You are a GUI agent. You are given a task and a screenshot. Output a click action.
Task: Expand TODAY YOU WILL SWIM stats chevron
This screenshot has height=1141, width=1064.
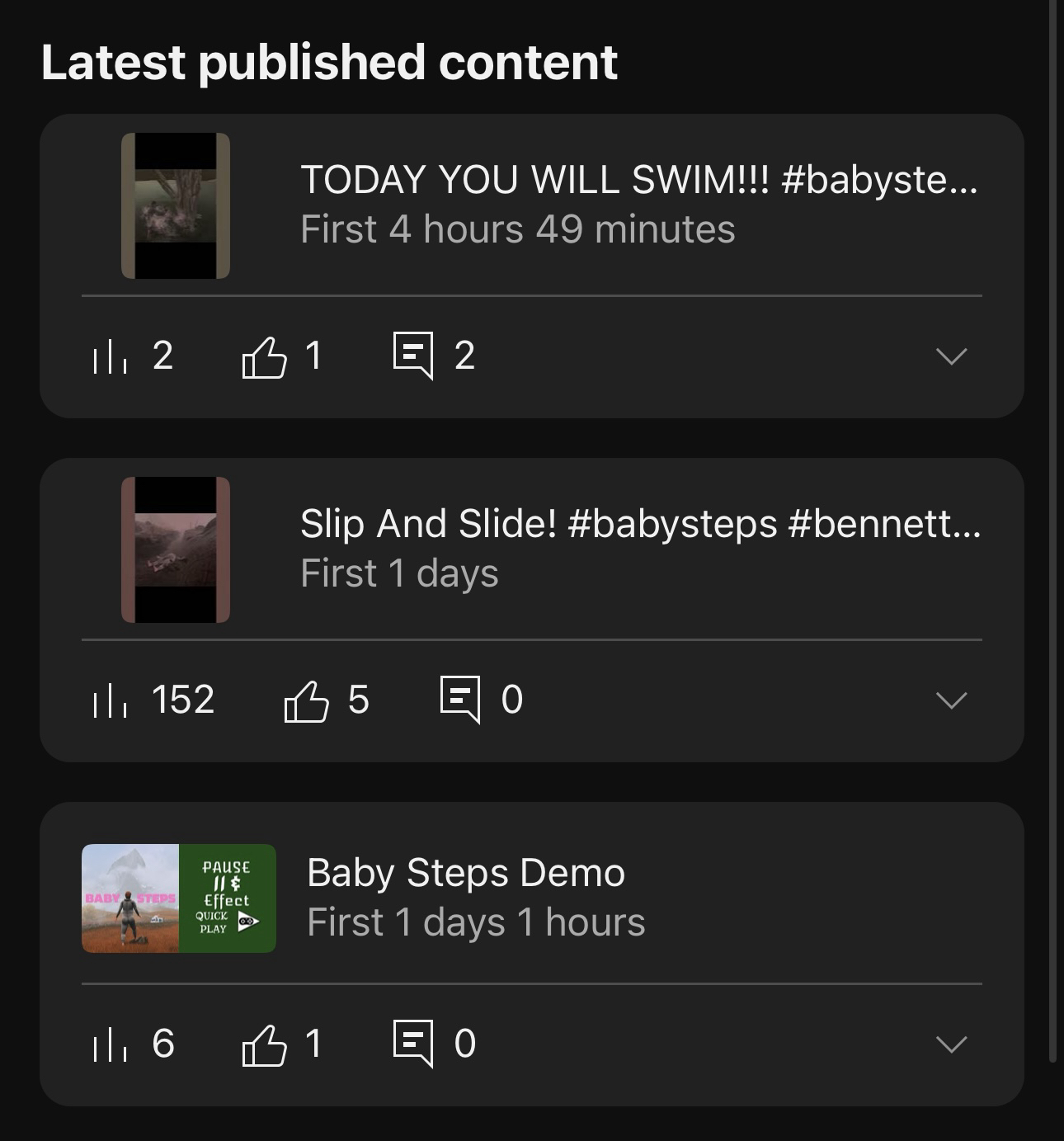[x=951, y=356]
